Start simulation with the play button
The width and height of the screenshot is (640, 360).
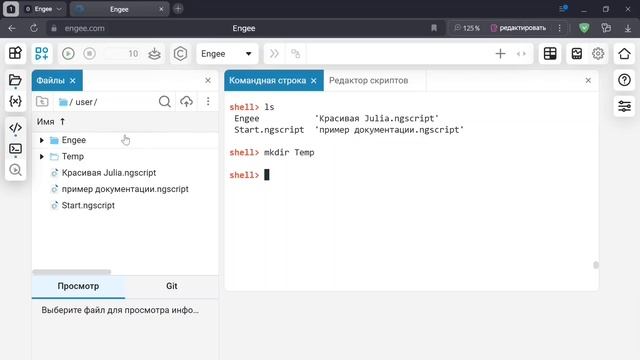[68, 53]
